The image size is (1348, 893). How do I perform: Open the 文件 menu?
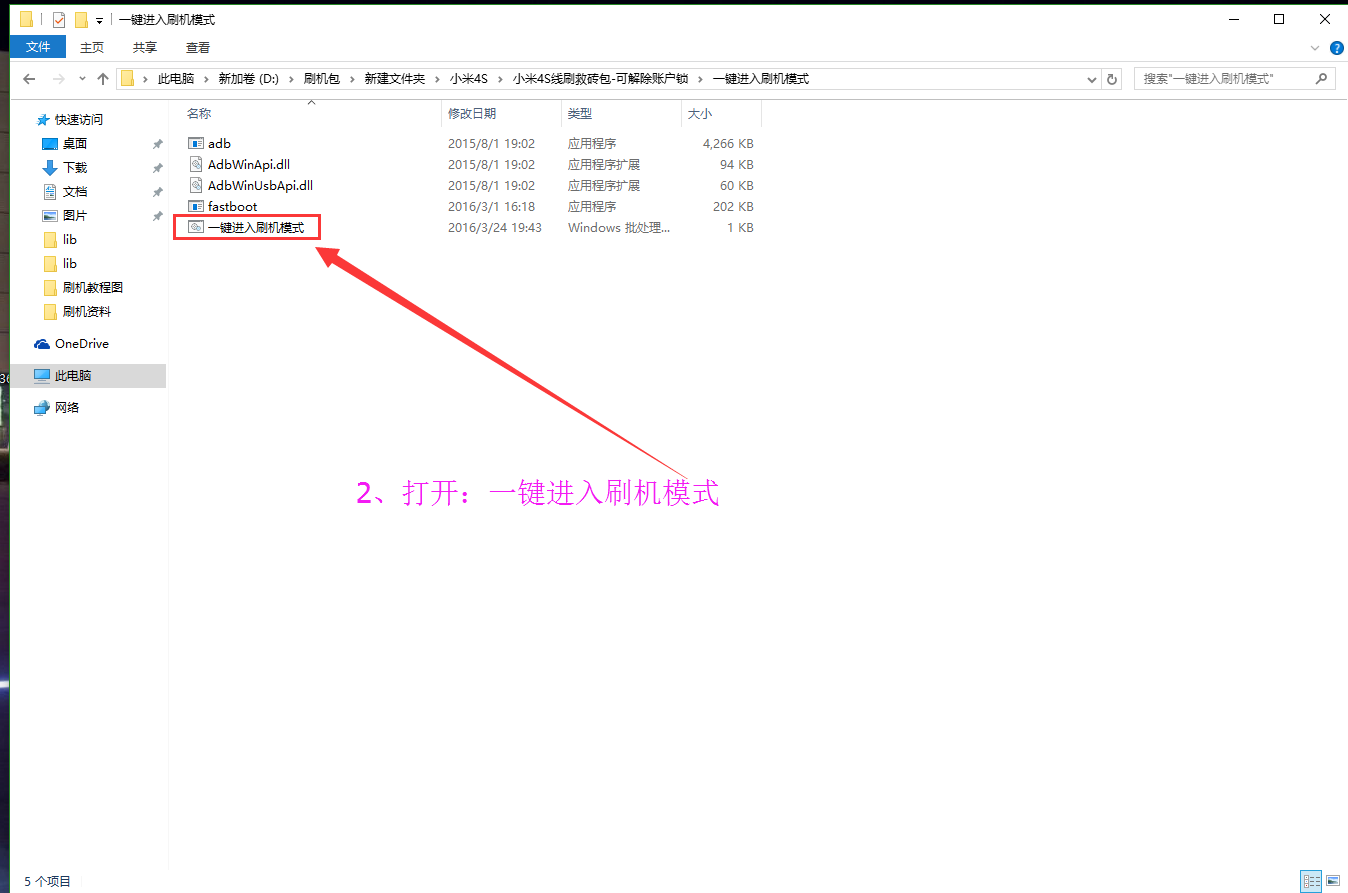pyautogui.click(x=37, y=46)
